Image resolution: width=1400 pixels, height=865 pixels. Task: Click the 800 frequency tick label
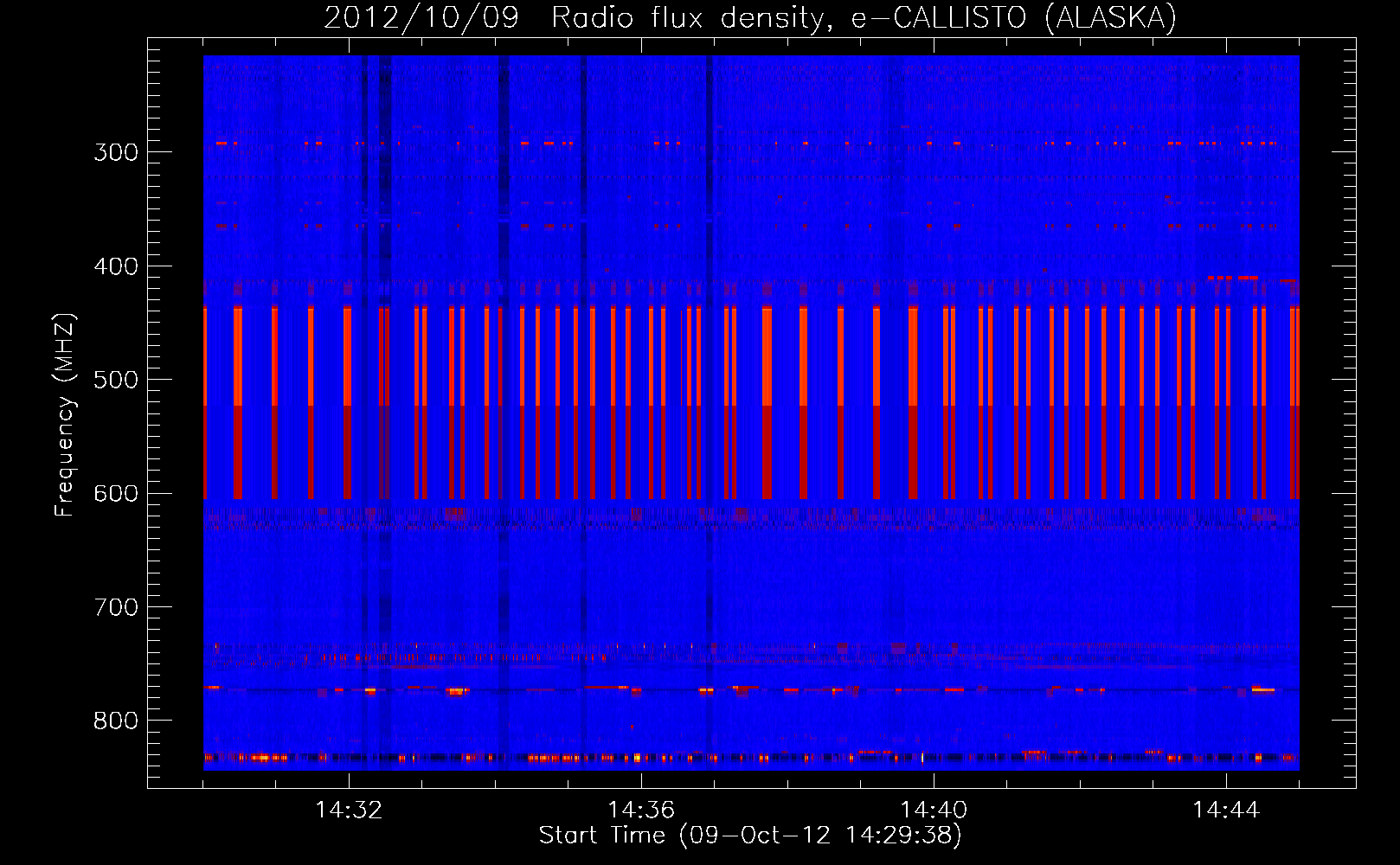116,721
